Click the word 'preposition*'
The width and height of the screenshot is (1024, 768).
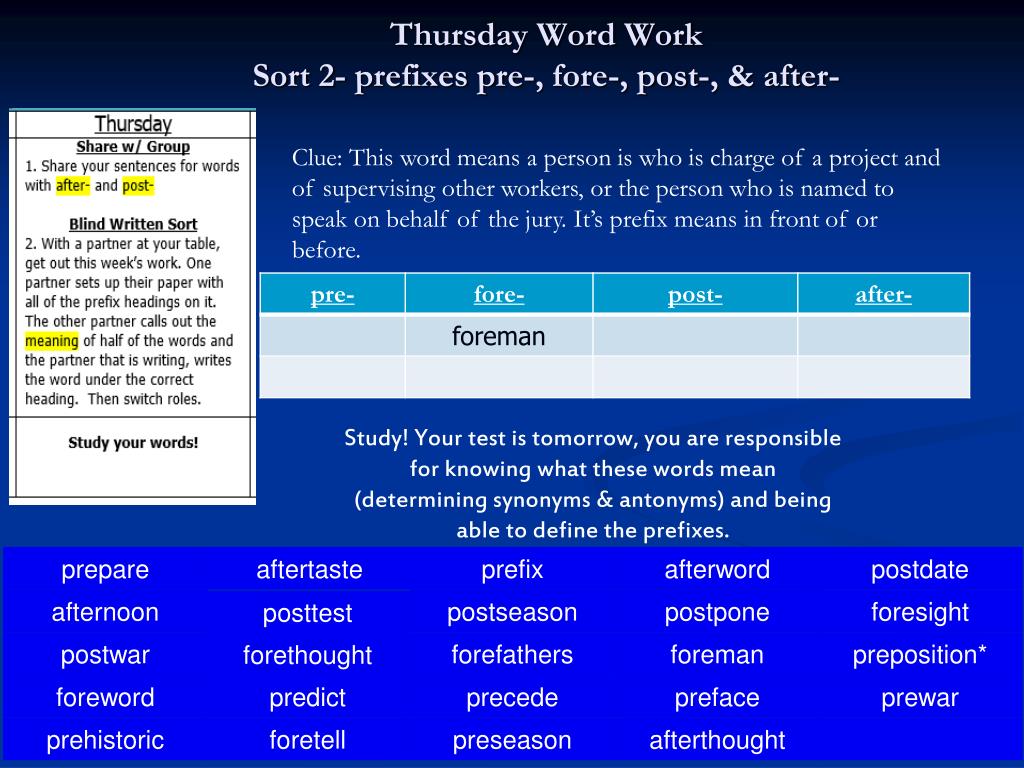click(x=920, y=655)
